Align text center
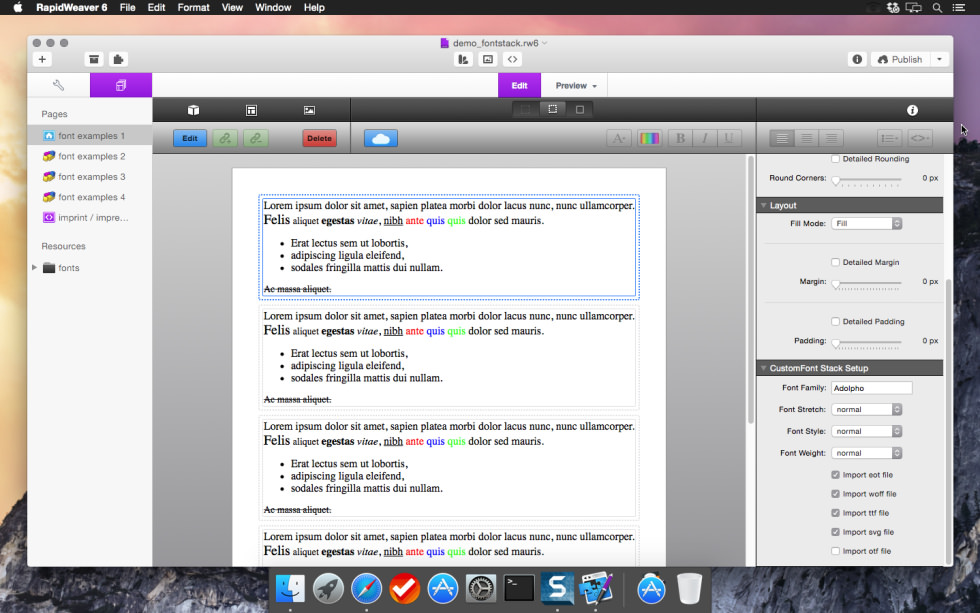The height and width of the screenshot is (613, 980). [x=807, y=138]
